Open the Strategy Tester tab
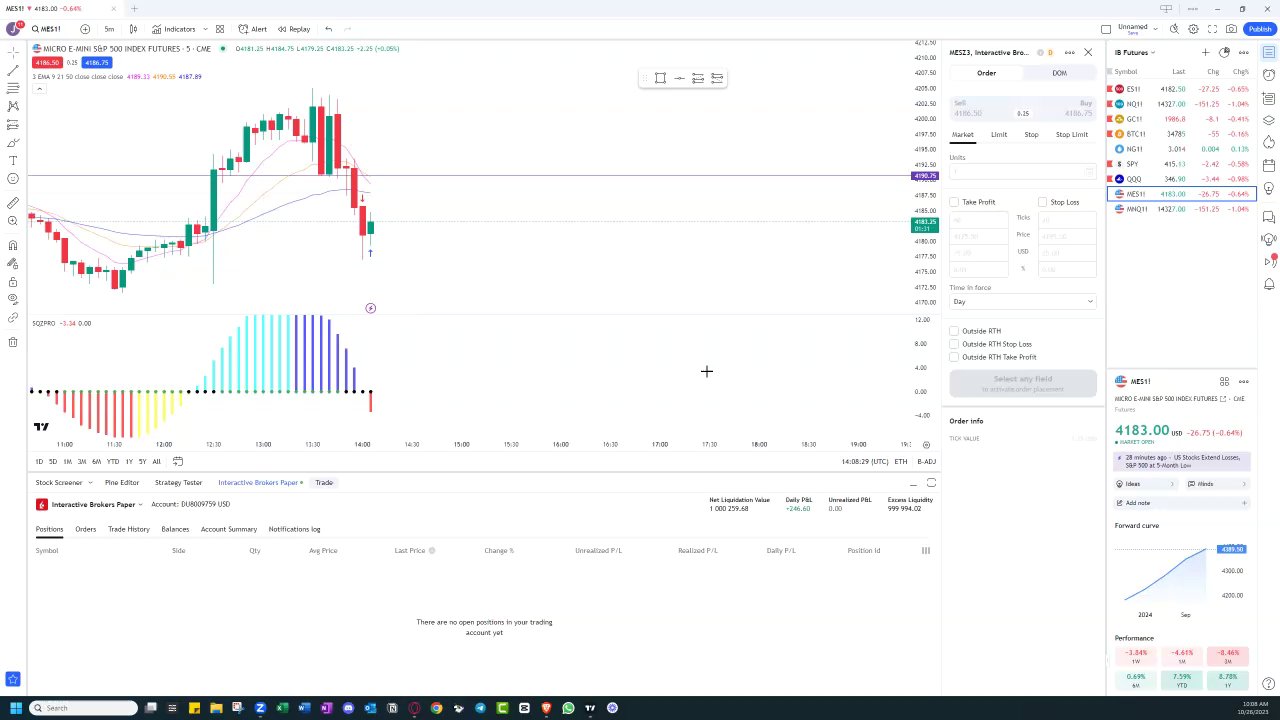Viewport: 1280px width, 720px height. pos(178,483)
